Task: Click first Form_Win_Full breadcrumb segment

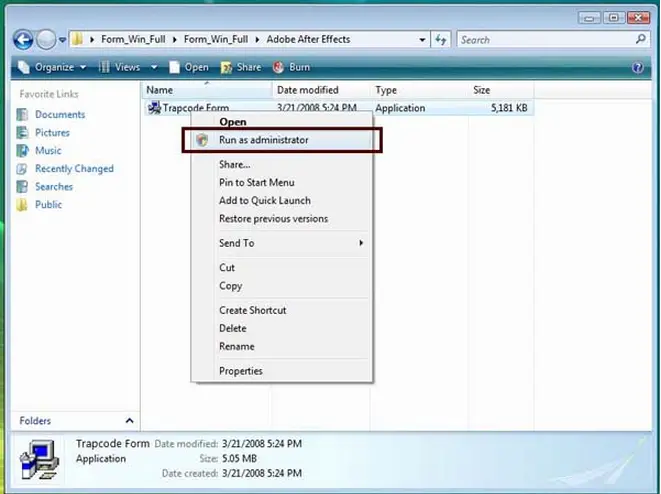Action: point(133,40)
